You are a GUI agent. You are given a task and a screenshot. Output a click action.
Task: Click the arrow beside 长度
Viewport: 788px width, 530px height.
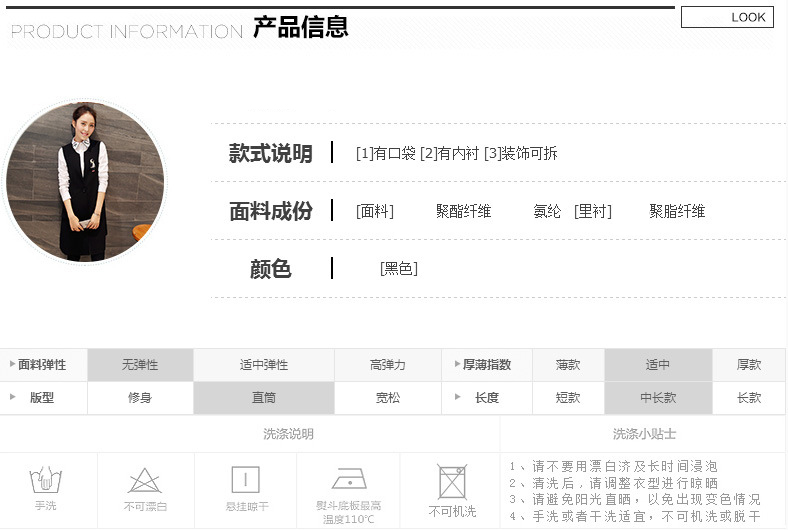457,397
